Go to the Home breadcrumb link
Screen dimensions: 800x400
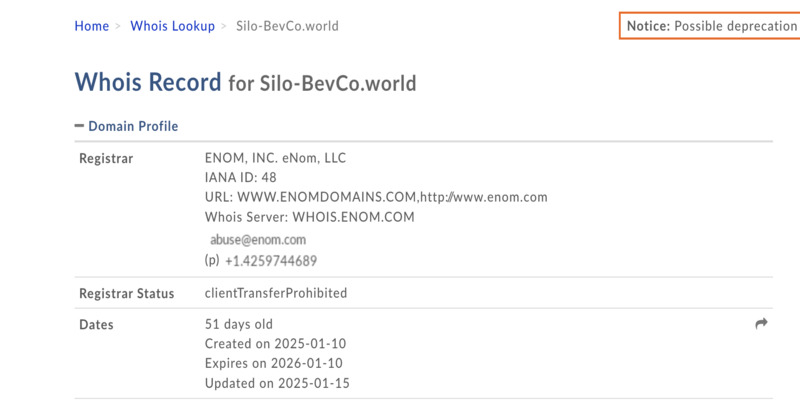point(91,26)
